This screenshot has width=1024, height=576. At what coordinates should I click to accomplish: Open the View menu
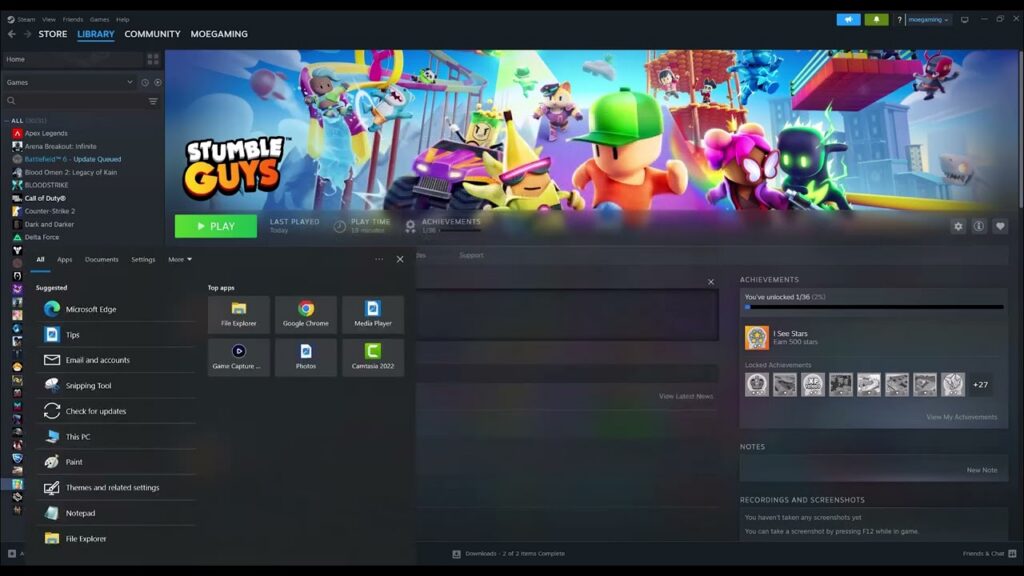49,20
